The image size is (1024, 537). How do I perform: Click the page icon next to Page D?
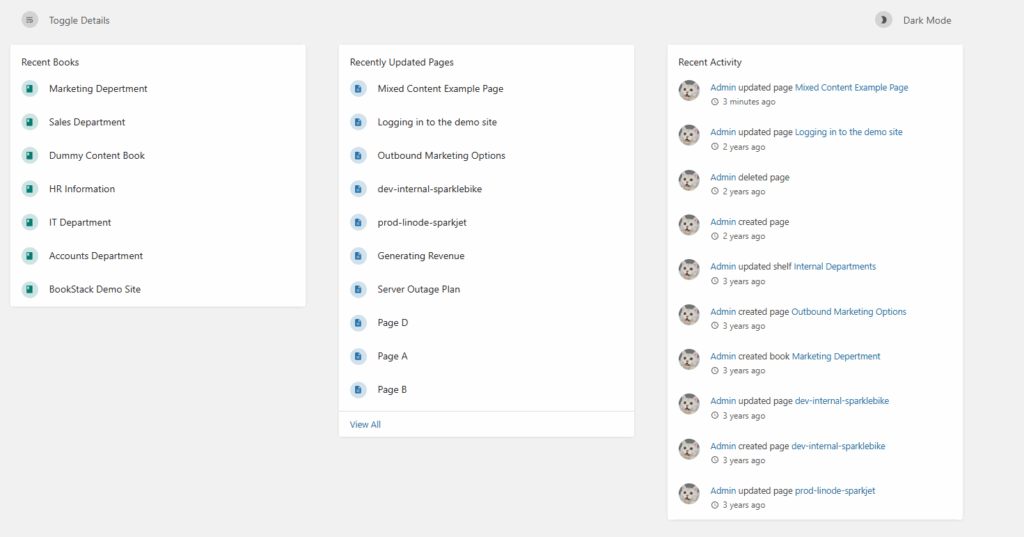coord(358,323)
